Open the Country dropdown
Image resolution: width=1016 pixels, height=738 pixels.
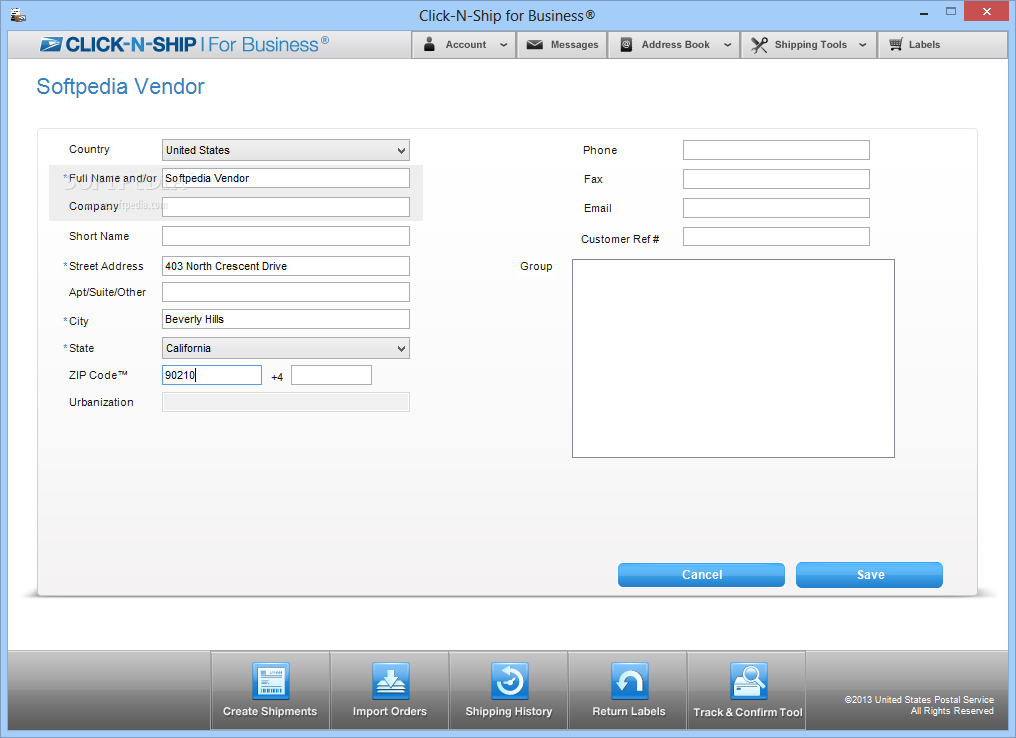click(286, 150)
